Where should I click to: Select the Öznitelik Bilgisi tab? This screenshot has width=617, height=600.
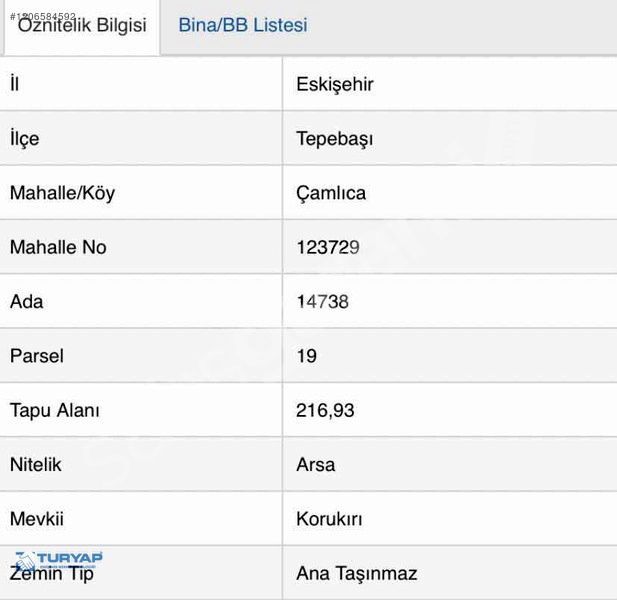[82, 26]
